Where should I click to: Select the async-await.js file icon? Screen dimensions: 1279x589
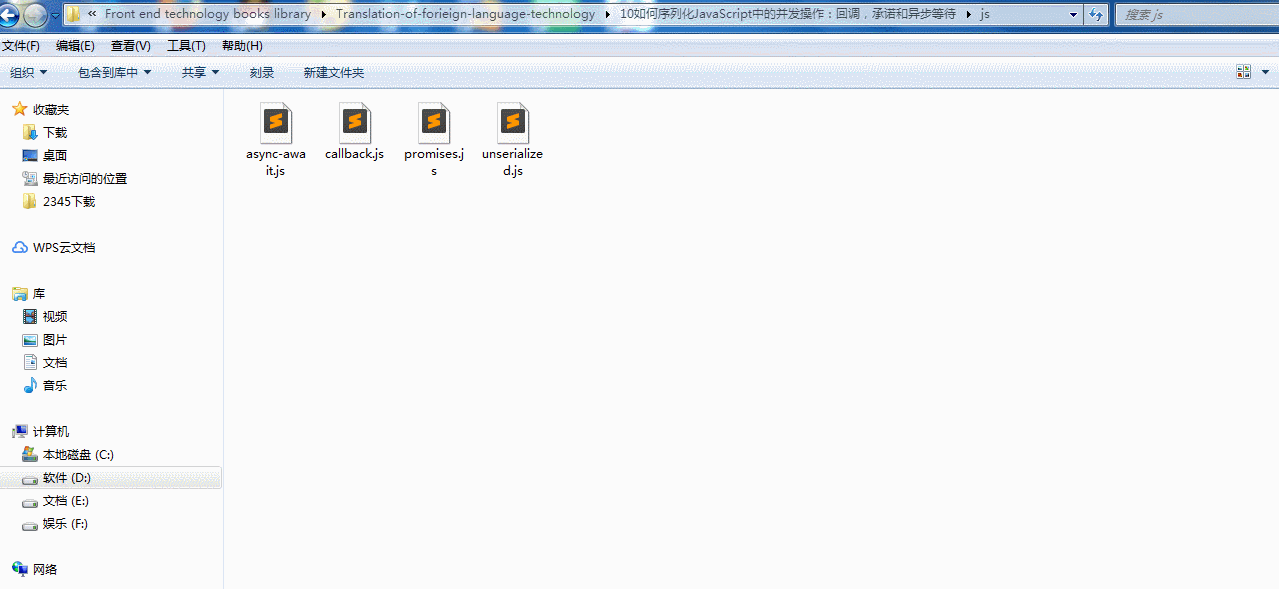point(275,122)
